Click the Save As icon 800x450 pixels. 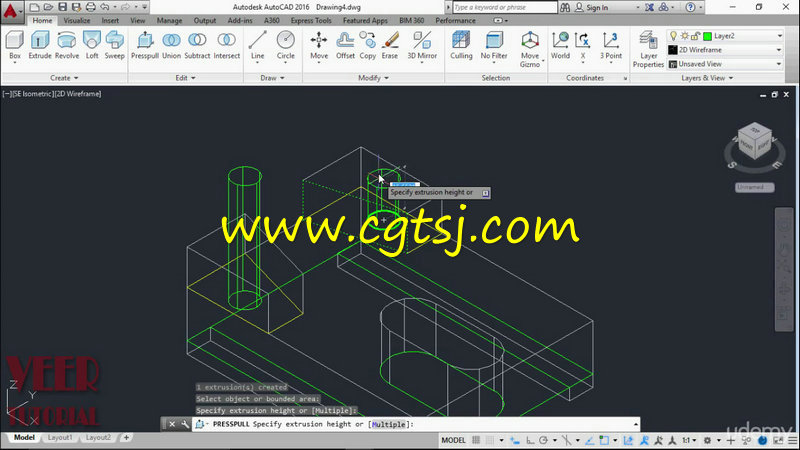click(77, 7)
